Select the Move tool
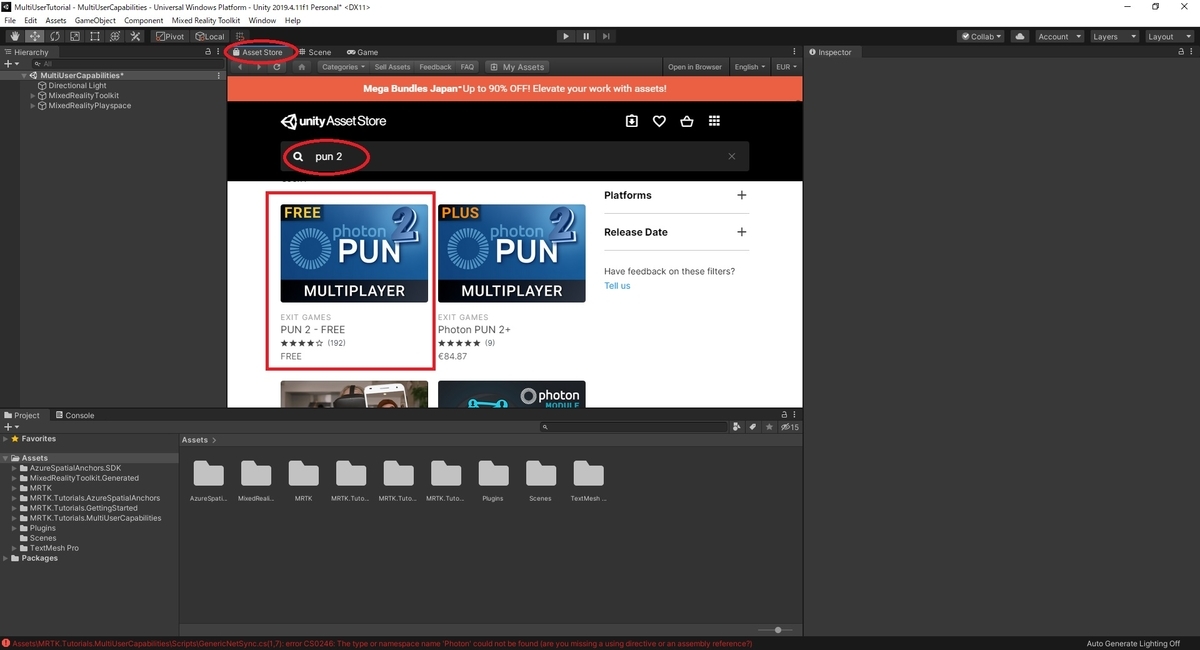Image resolution: width=1200 pixels, height=650 pixels. pyautogui.click(x=34, y=36)
